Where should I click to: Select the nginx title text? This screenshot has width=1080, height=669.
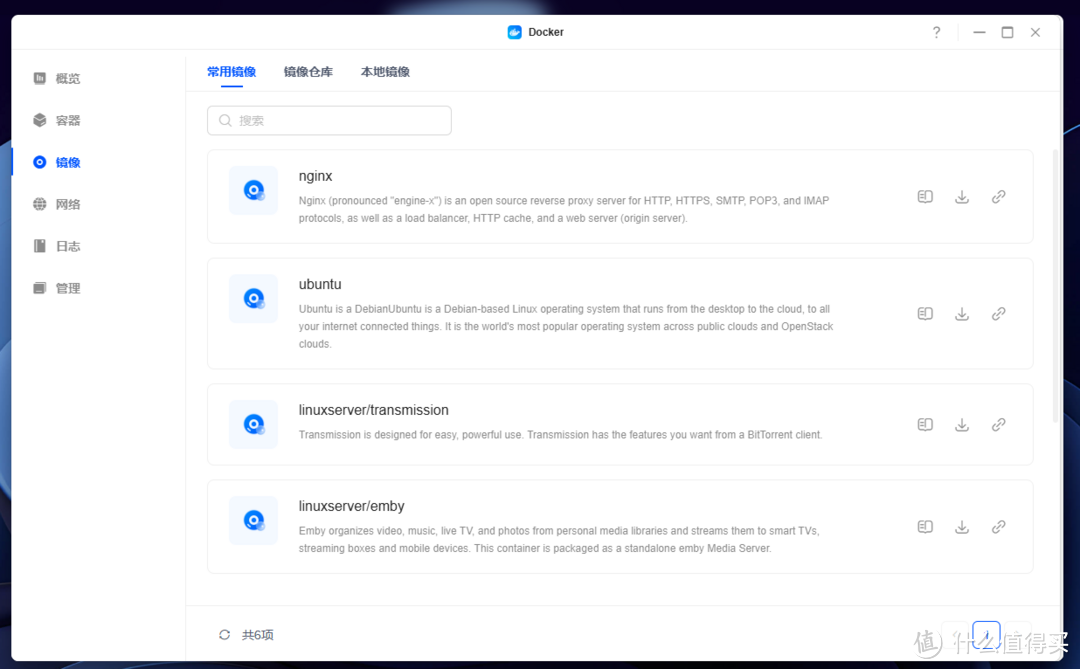[315, 176]
